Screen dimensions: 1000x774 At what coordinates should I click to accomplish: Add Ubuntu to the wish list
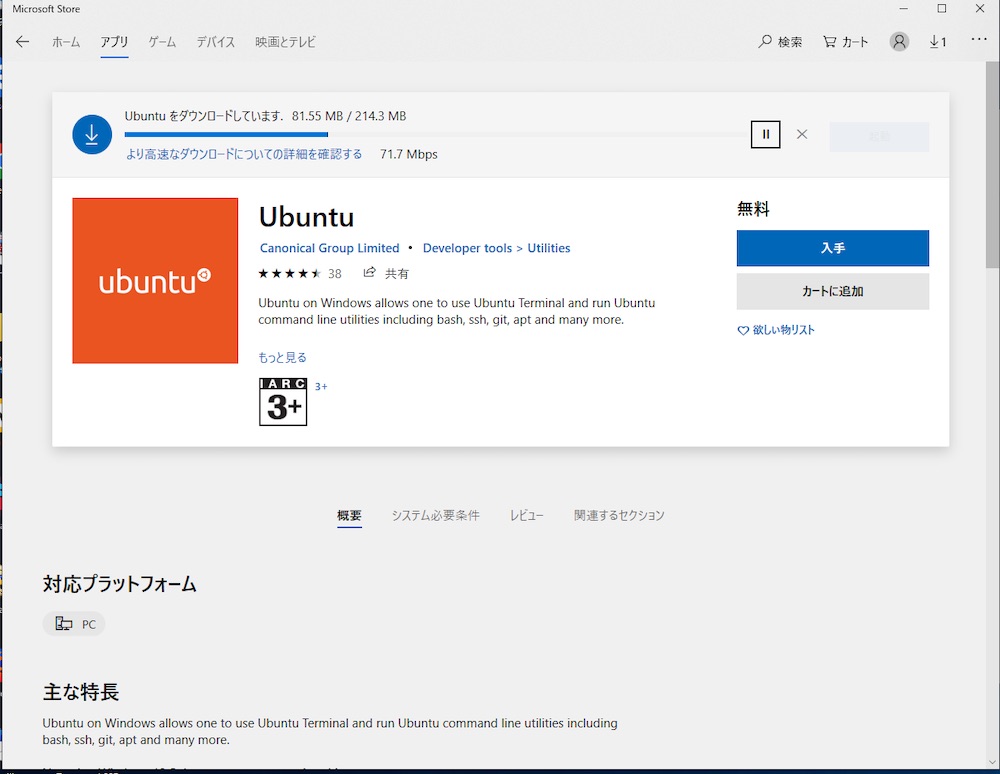click(776, 330)
